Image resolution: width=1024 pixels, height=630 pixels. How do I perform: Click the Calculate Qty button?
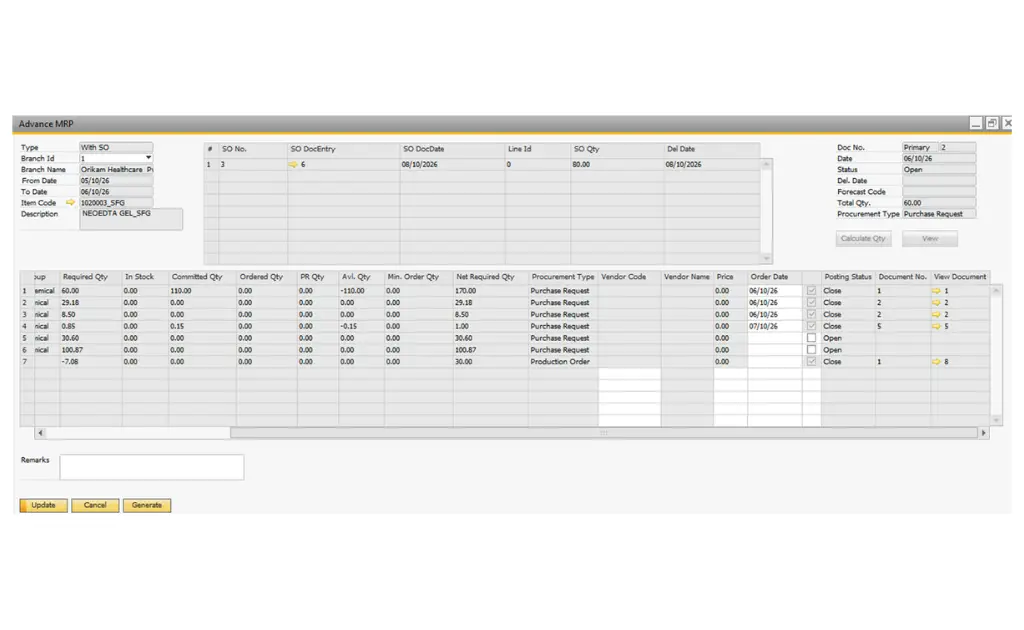pos(863,239)
